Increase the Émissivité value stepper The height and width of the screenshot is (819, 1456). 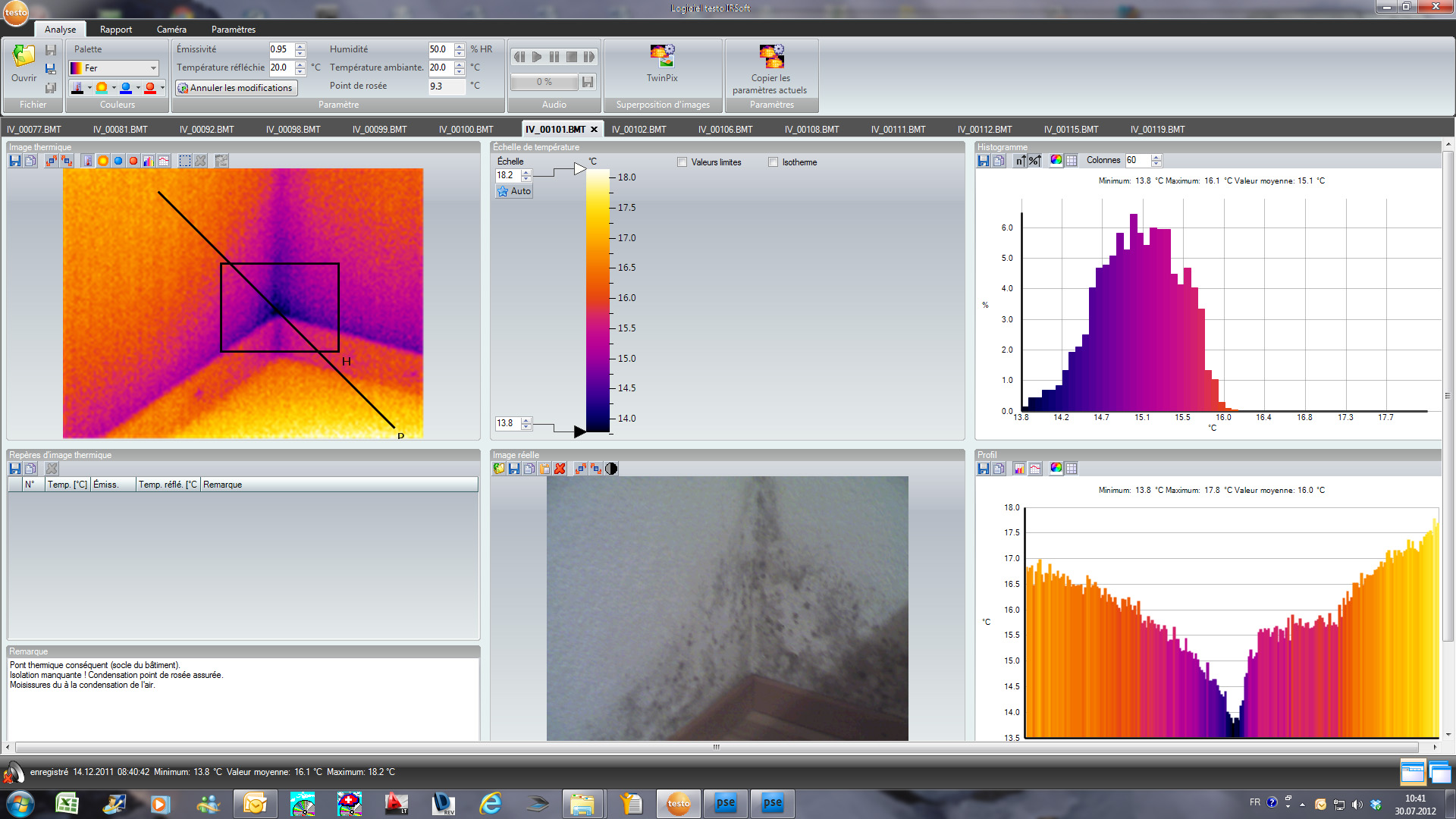tap(300, 46)
